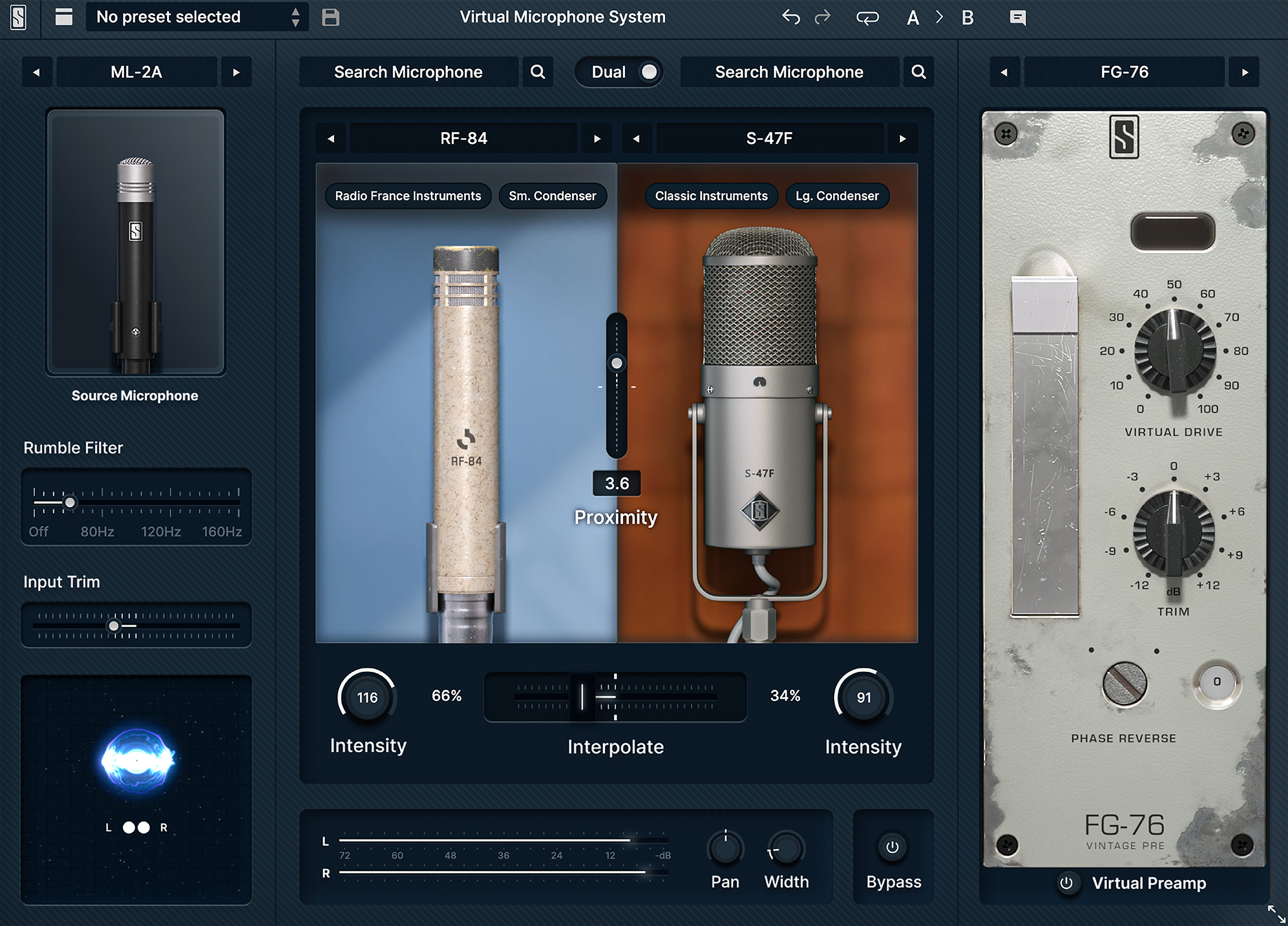This screenshot has width=1288, height=926.
Task: Select next source microphone after ML-2A
Action: [236, 73]
